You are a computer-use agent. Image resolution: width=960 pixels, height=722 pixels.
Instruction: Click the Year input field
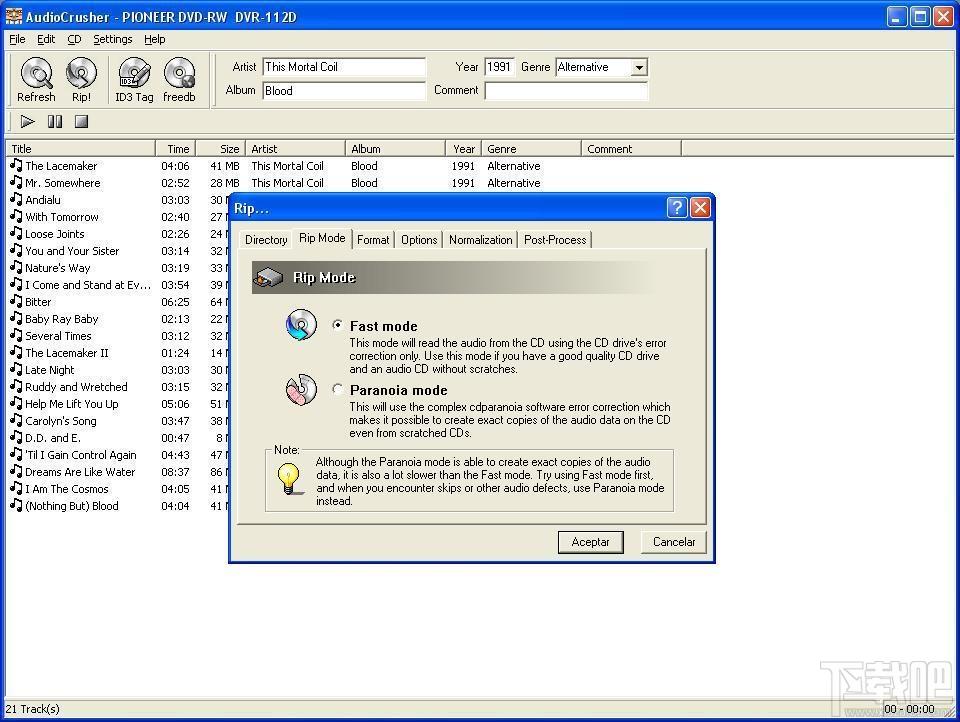499,67
